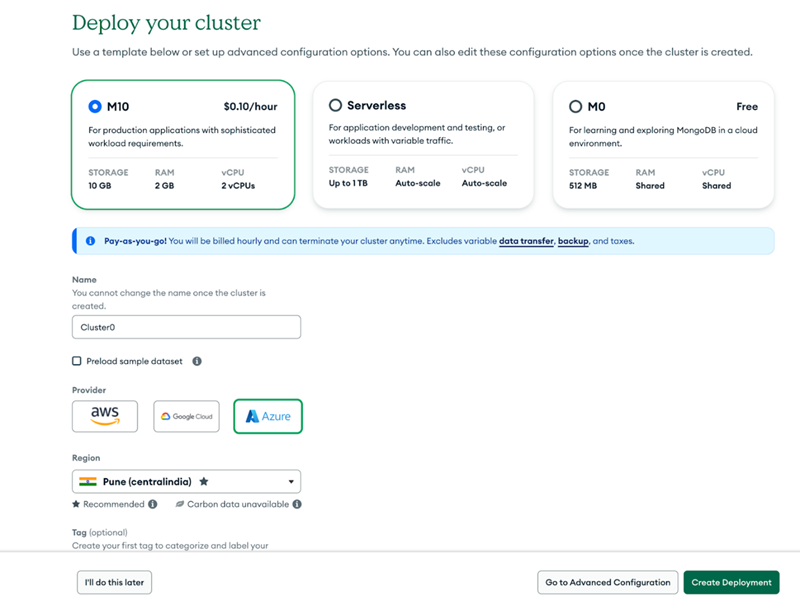Screen dimensions: 800x610
Task: Click the cluster Name input field
Action: [x=186, y=327]
